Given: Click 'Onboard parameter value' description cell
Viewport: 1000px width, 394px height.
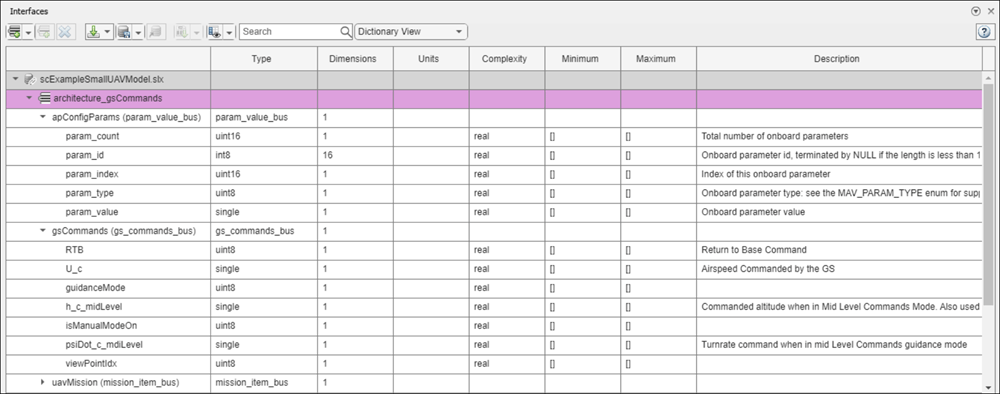Looking at the screenshot, I should pyautogui.click(x=839, y=212).
